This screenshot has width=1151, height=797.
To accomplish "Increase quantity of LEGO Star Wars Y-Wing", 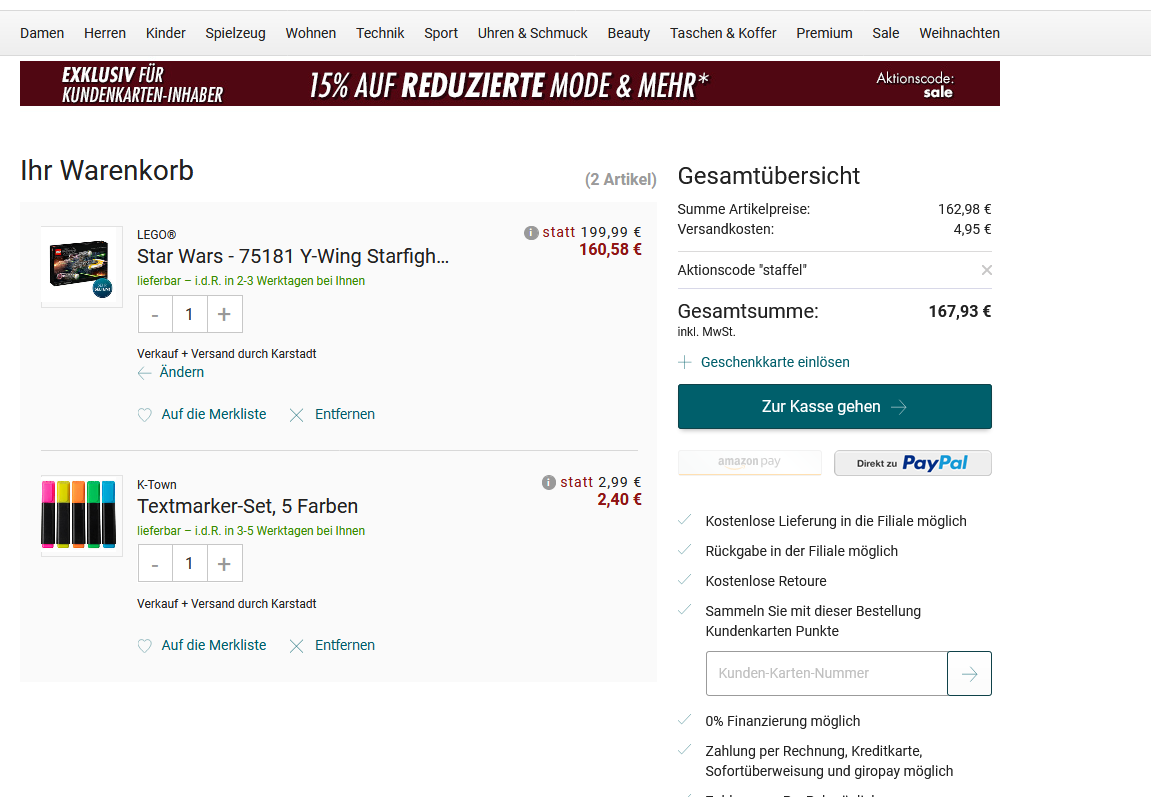I will pyautogui.click(x=224, y=314).
